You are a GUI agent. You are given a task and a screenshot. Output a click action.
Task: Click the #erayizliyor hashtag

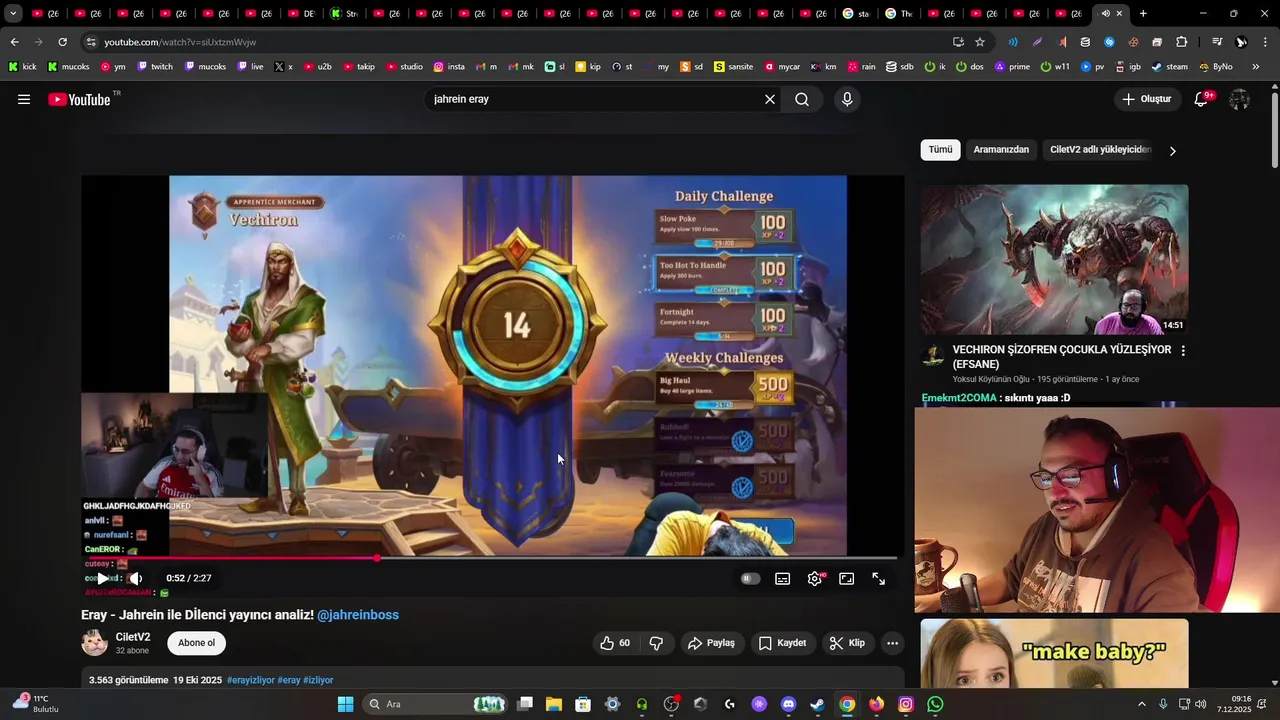(x=250, y=680)
